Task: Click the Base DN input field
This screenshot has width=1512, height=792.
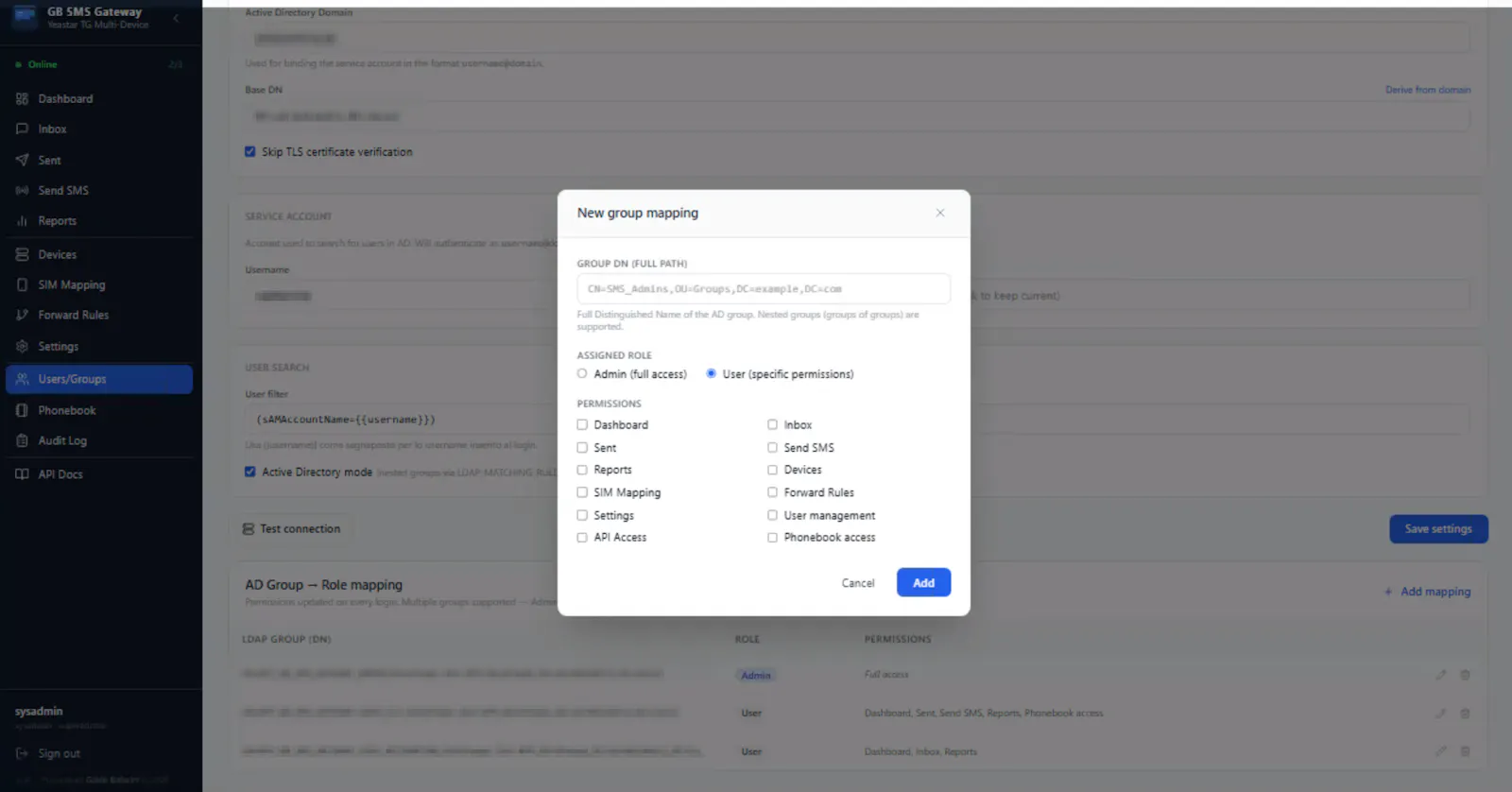Action: coord(857,116)
